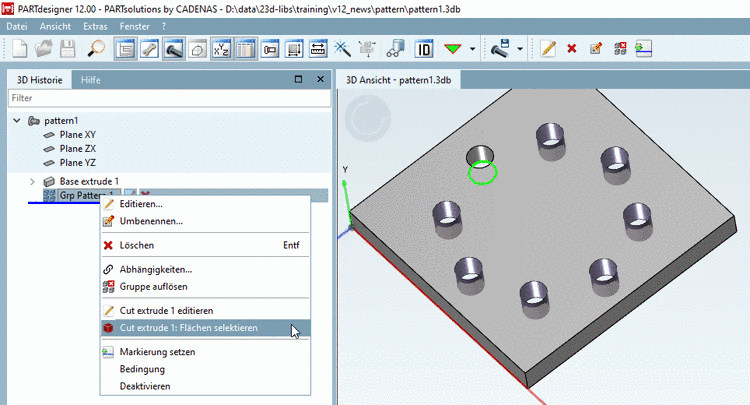Click the ID toolbar icon
This screenshot has height=405, width=750.
[x=424, y=49]
